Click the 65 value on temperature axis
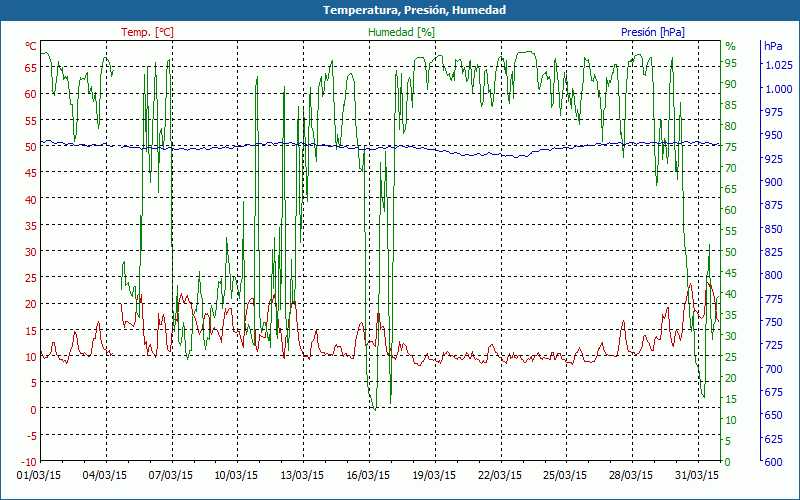This screenshot has width=800, height=500. [x=31, y=67]
